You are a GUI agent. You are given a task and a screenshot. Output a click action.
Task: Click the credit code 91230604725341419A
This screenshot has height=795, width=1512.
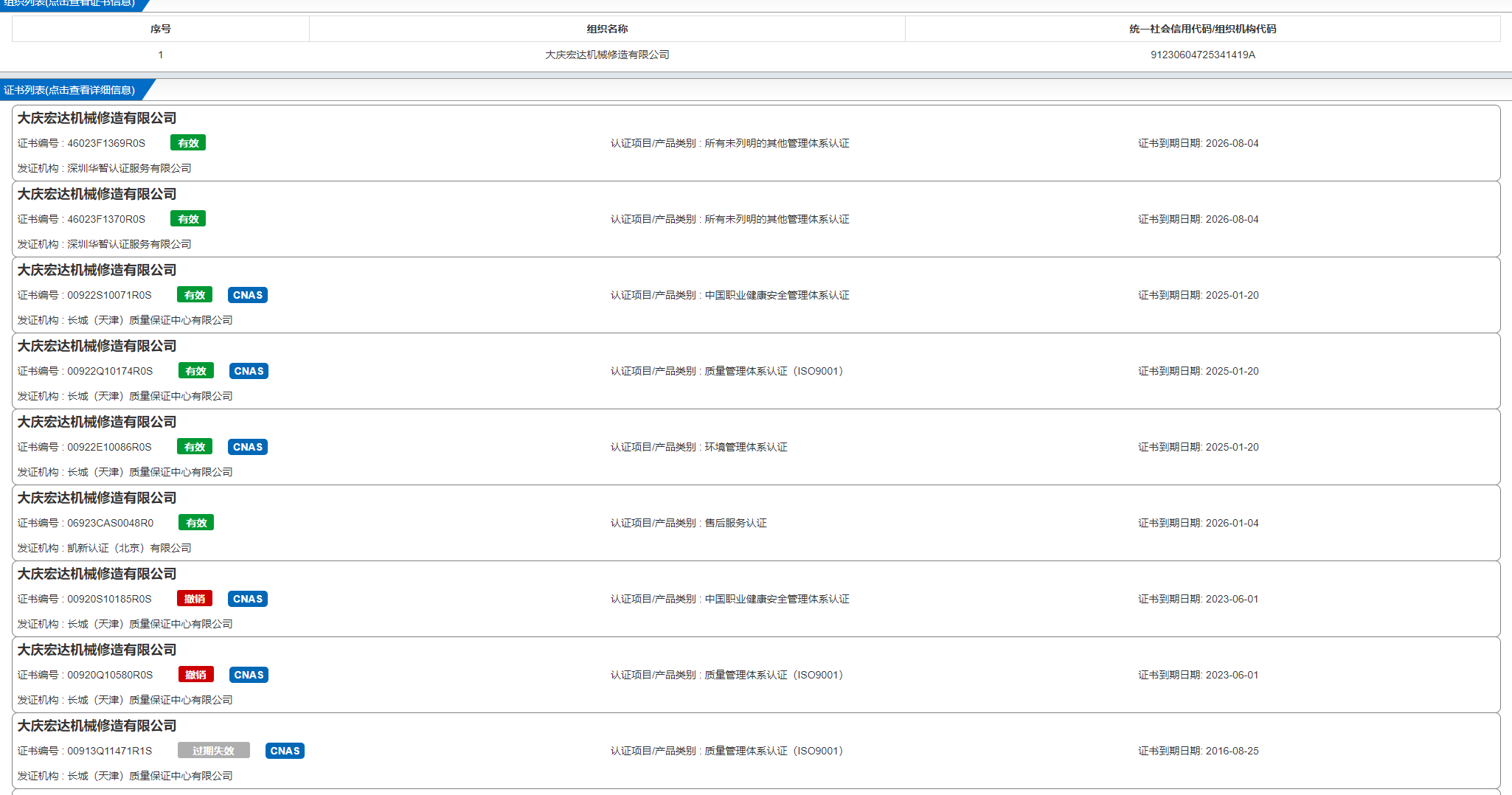pyautogui.click(x=1202, y=55)
